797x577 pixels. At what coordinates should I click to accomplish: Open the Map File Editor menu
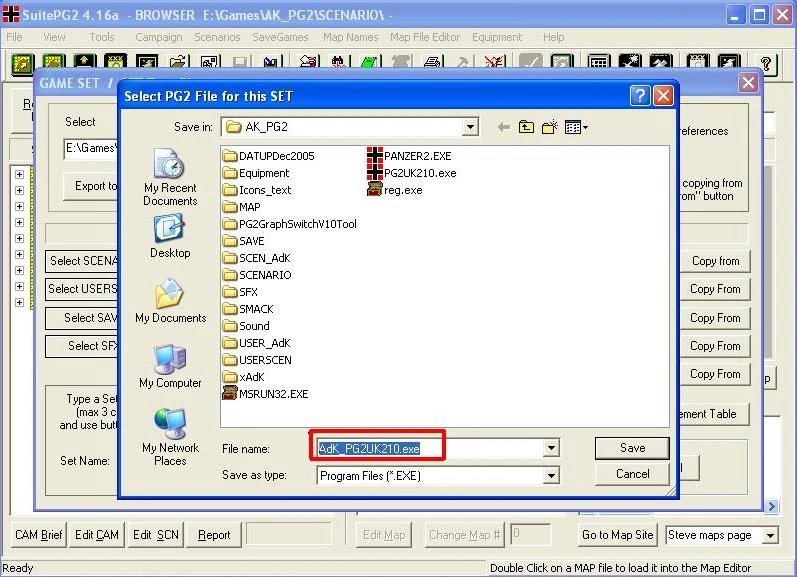pyautogui.click(x=425, y=37)
